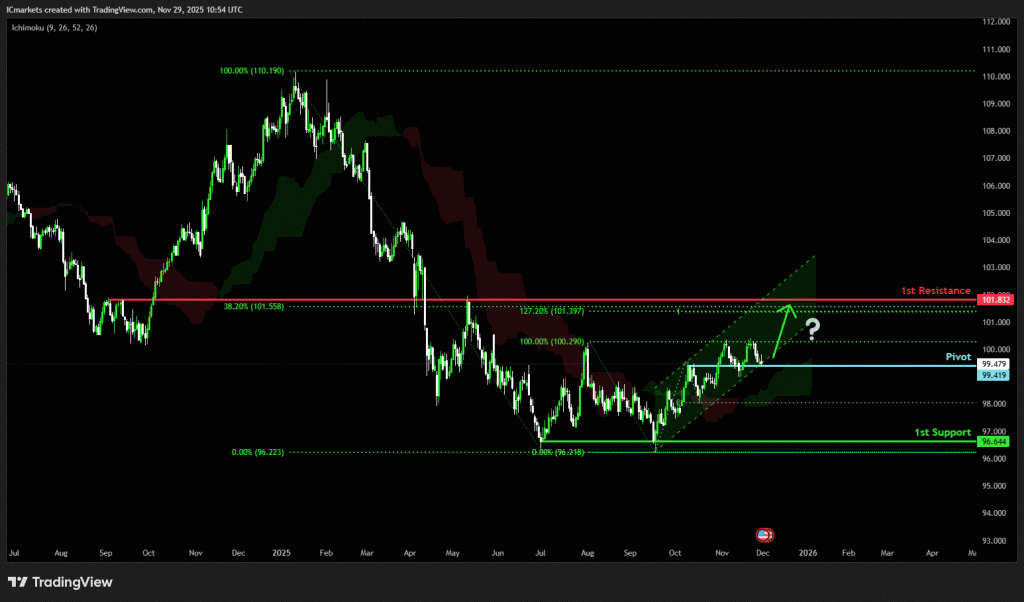The height and width of the screenshot is (602, 1024).
Task: Click the TradingView logo
Action: (x=60, y=582)
